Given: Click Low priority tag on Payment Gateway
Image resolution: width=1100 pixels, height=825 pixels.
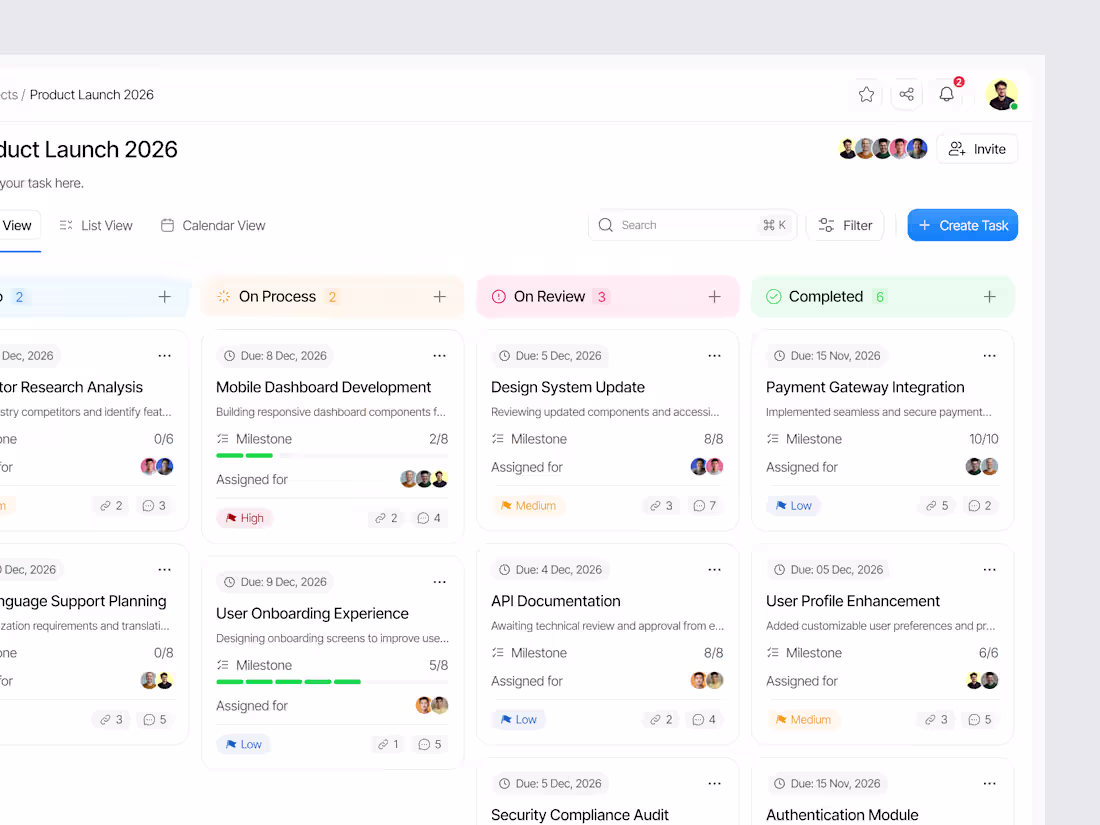Looking at the screenshot, I should tap(793, 505).
